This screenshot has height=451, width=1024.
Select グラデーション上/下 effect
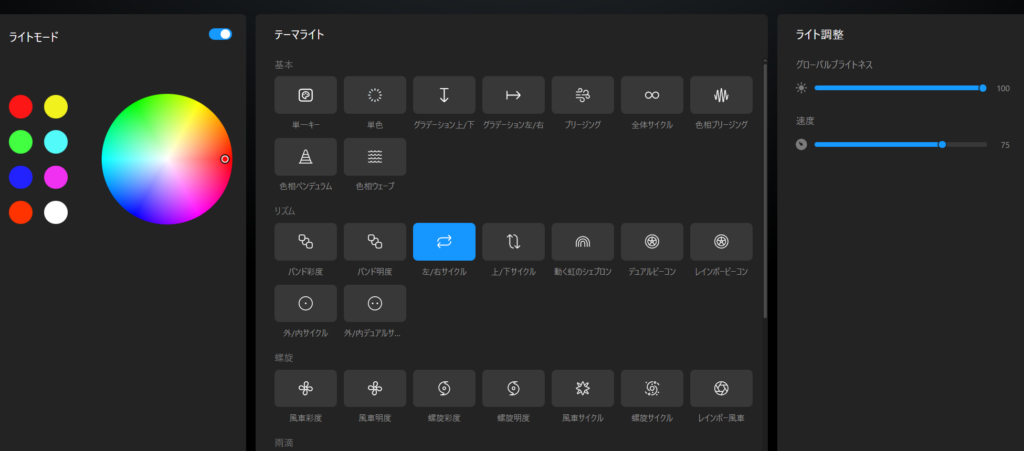444,95
